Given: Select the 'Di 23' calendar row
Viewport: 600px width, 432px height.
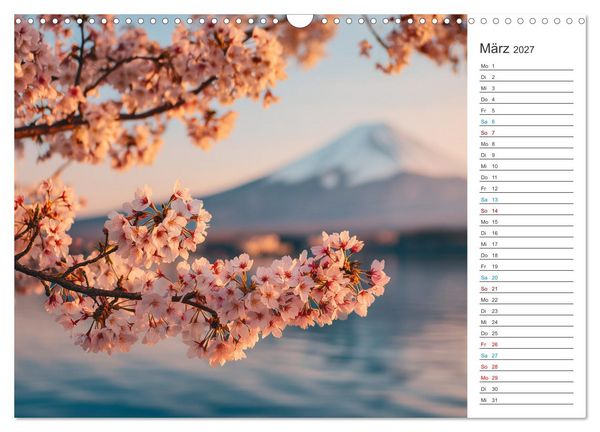Looking at the screenshot, I should click(x=527, y=311).
